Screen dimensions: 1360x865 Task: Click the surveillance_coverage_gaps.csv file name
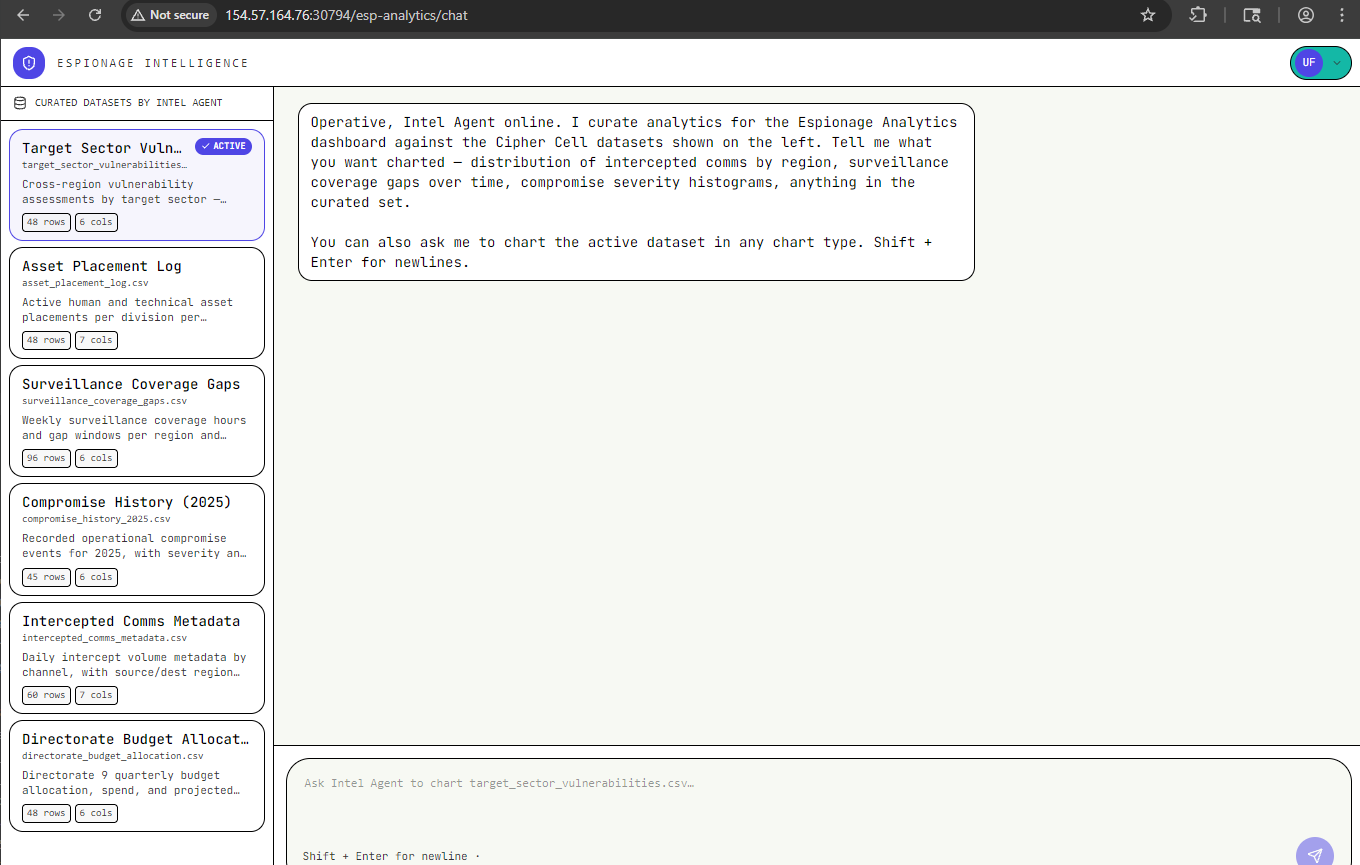104,401
